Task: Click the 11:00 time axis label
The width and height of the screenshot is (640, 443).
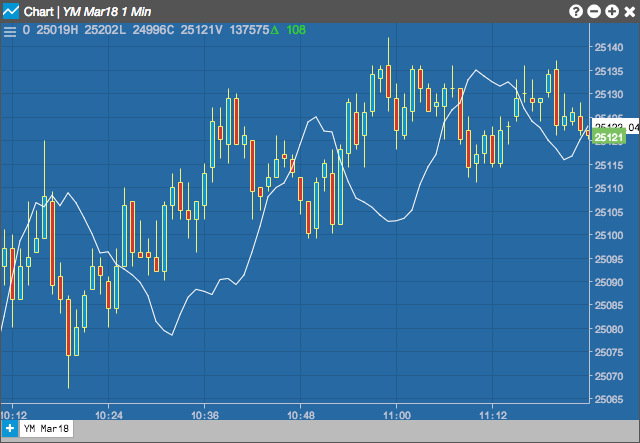Action: pos(397,415)
